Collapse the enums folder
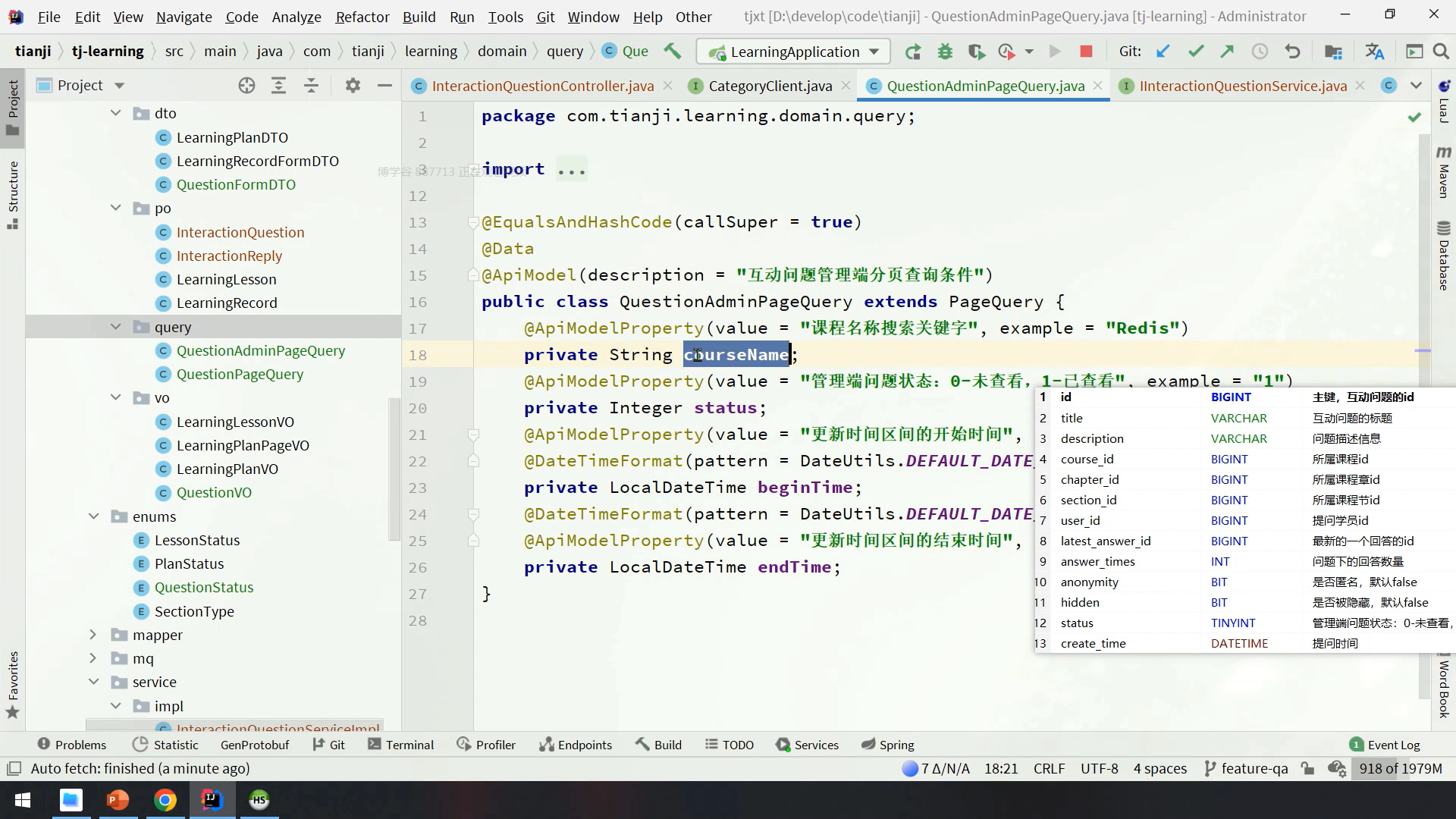 point(93,516)
